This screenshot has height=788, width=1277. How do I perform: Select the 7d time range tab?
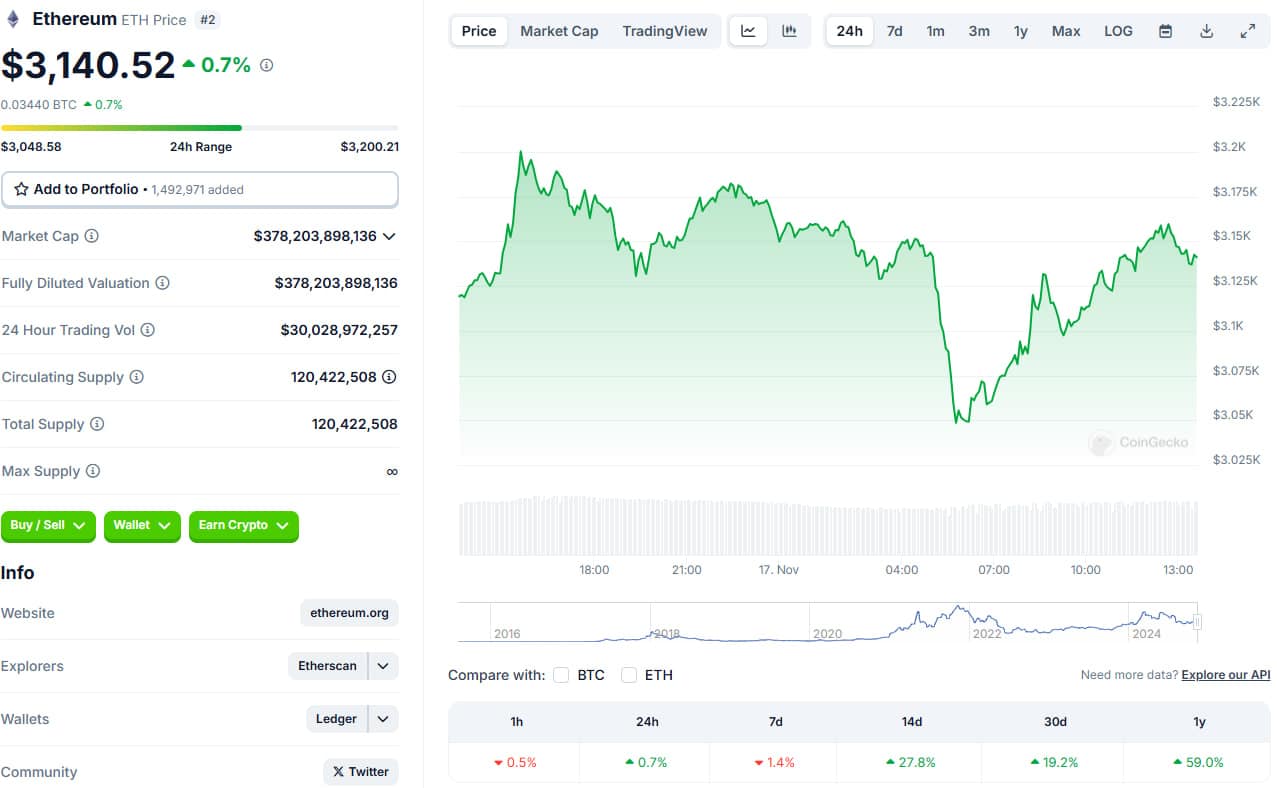pos(894,31)
